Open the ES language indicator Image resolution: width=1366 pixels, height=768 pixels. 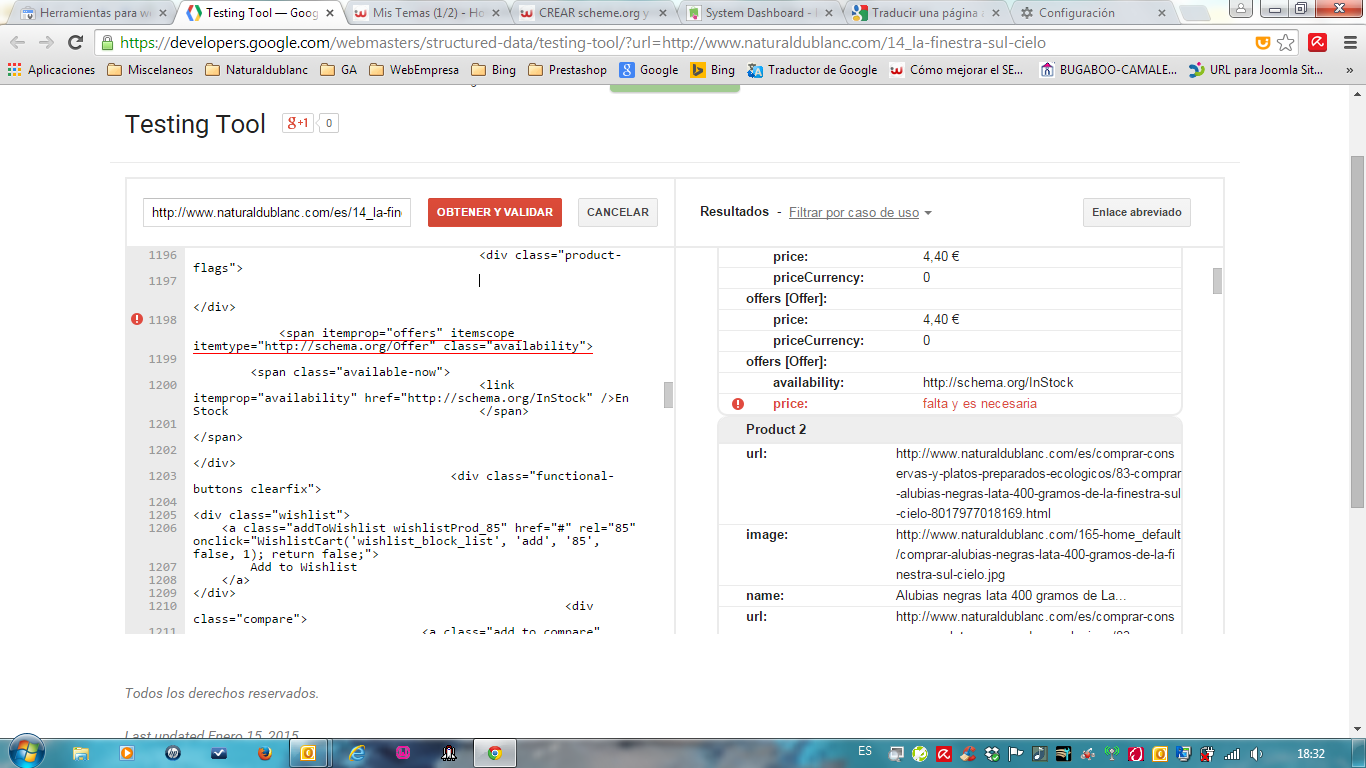click(x=865, y=751)
